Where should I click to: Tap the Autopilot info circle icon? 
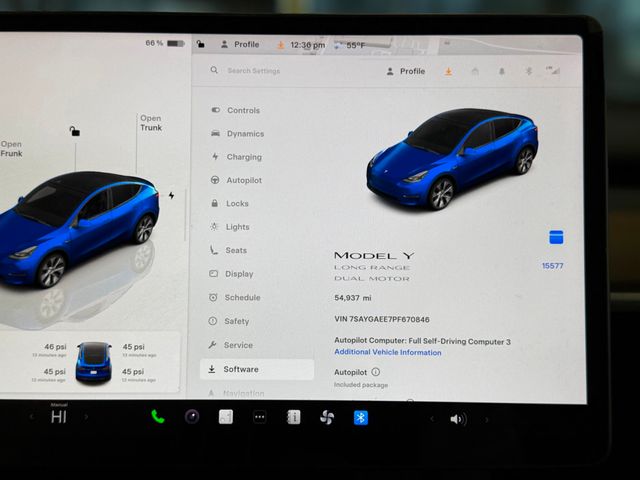[376, 372]
